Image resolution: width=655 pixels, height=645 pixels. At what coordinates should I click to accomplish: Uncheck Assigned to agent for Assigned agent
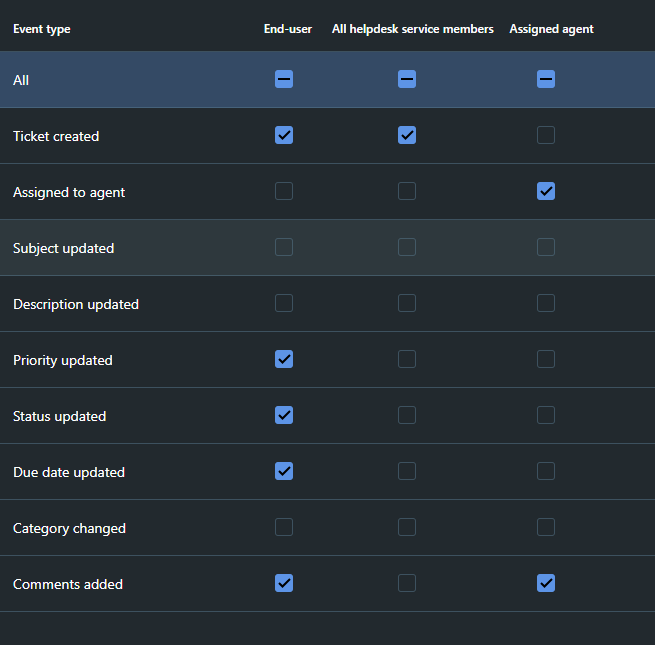click(x=546, y=191)
